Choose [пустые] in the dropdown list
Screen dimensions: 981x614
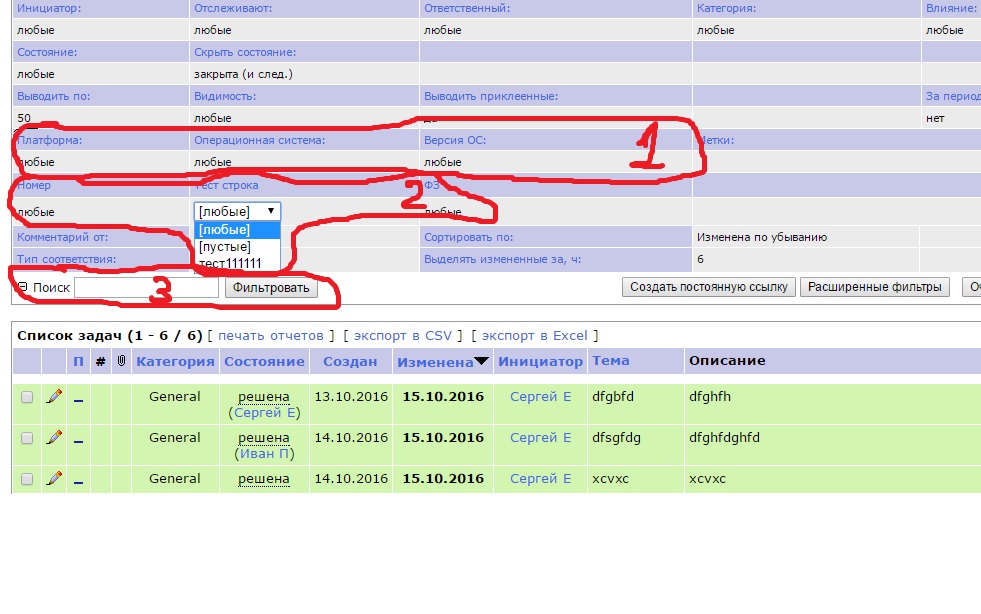225,246
